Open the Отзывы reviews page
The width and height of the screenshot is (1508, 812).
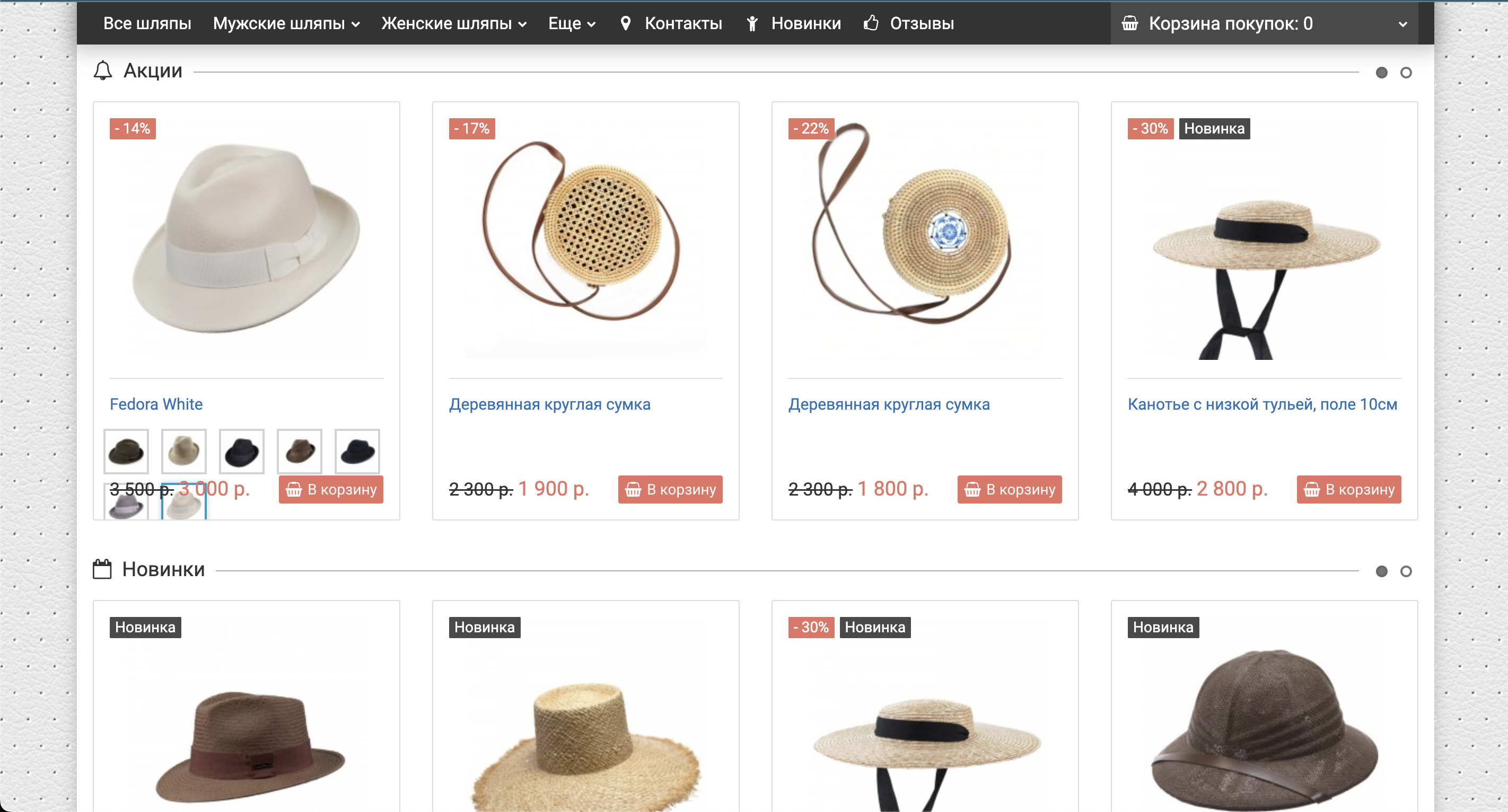tap(922, 23)
